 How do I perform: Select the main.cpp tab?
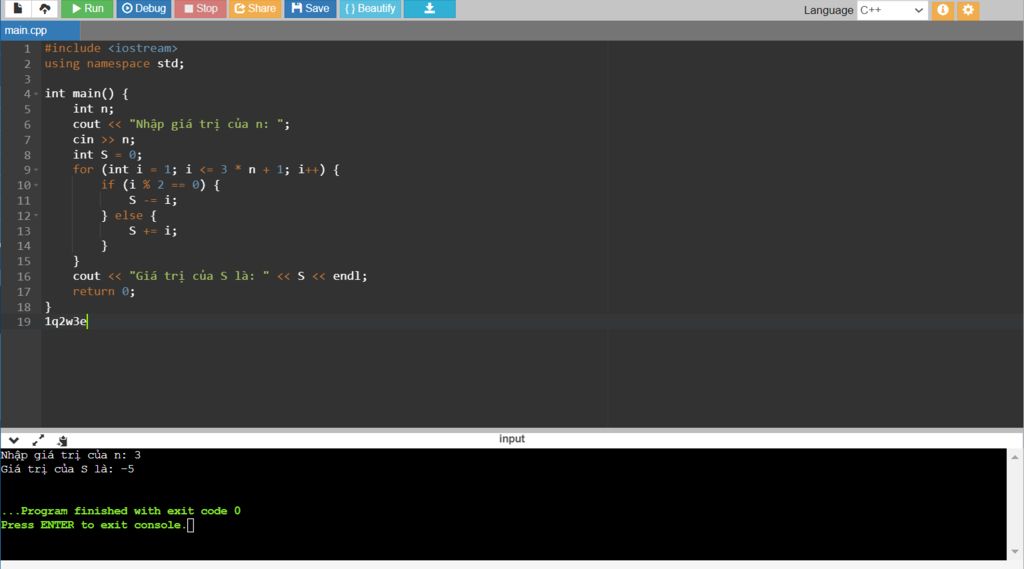[26, 31]
